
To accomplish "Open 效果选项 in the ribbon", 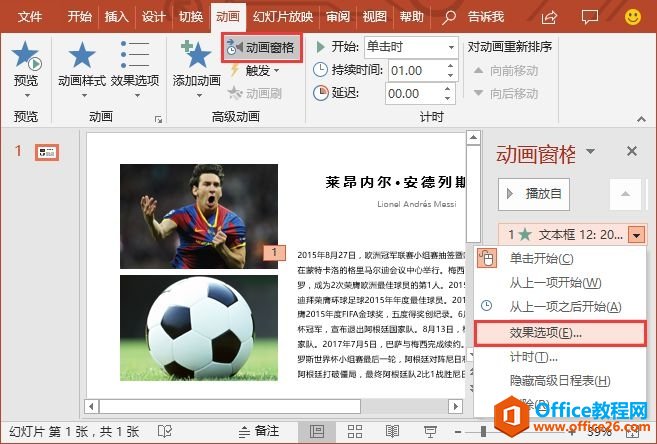I will pos(135,65).
